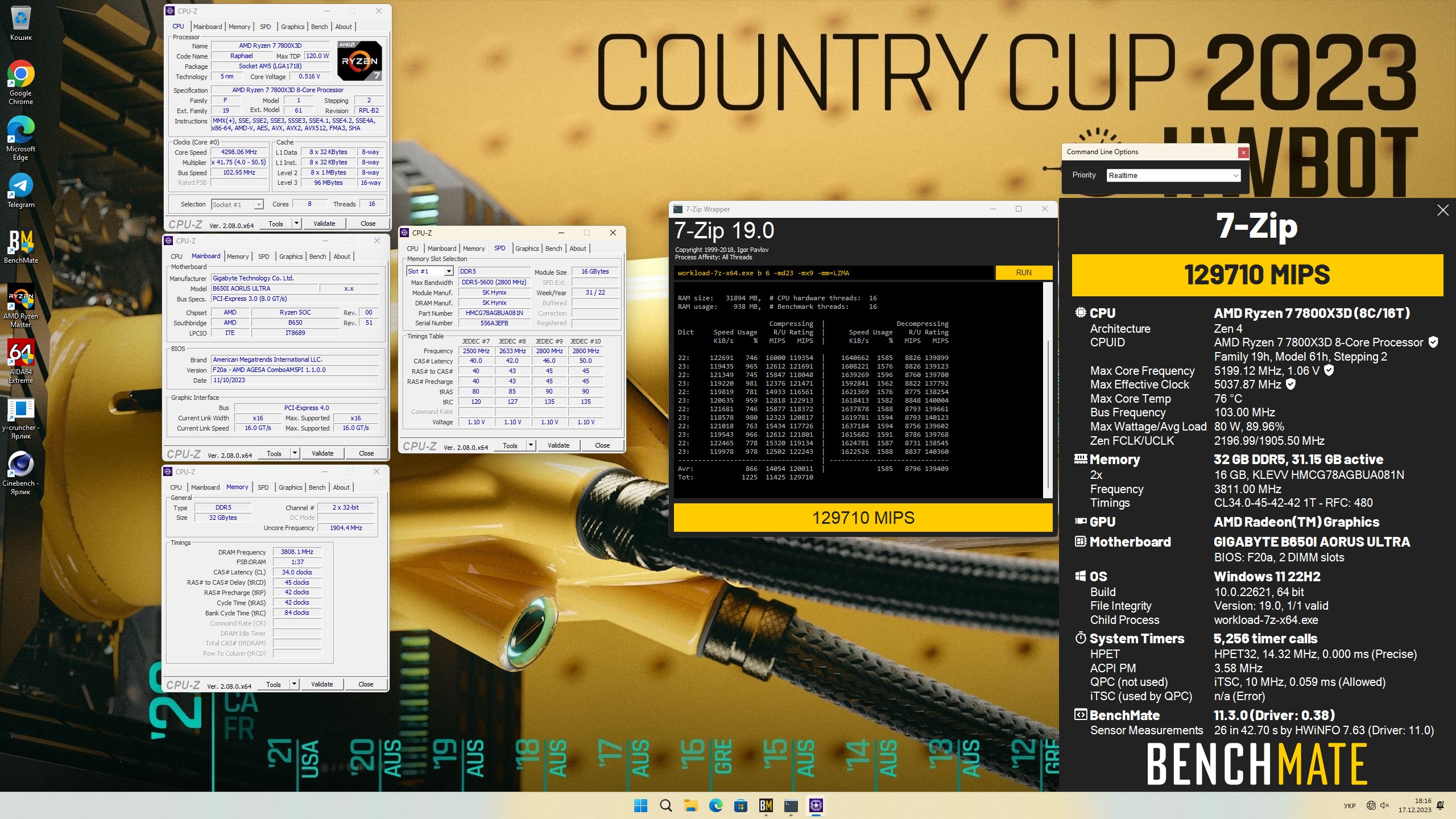Click the DRAM Frequency 3808.1 MHz value

click(x=297, y=552)
